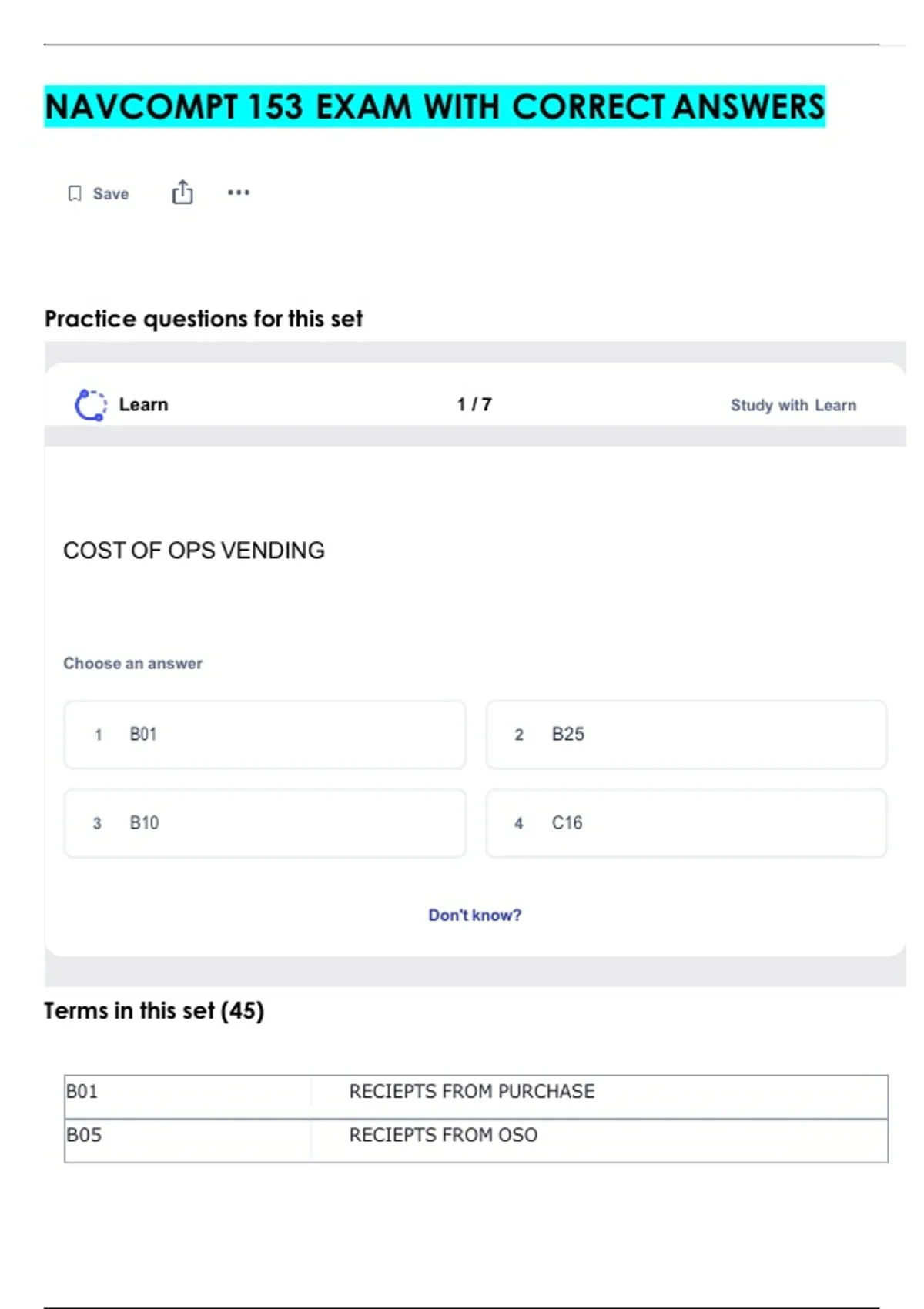Click the highlighted NAVCOMPT 153 exam title
The height and width of the screenshot is (1309, 924).
[x=434, y=106]
